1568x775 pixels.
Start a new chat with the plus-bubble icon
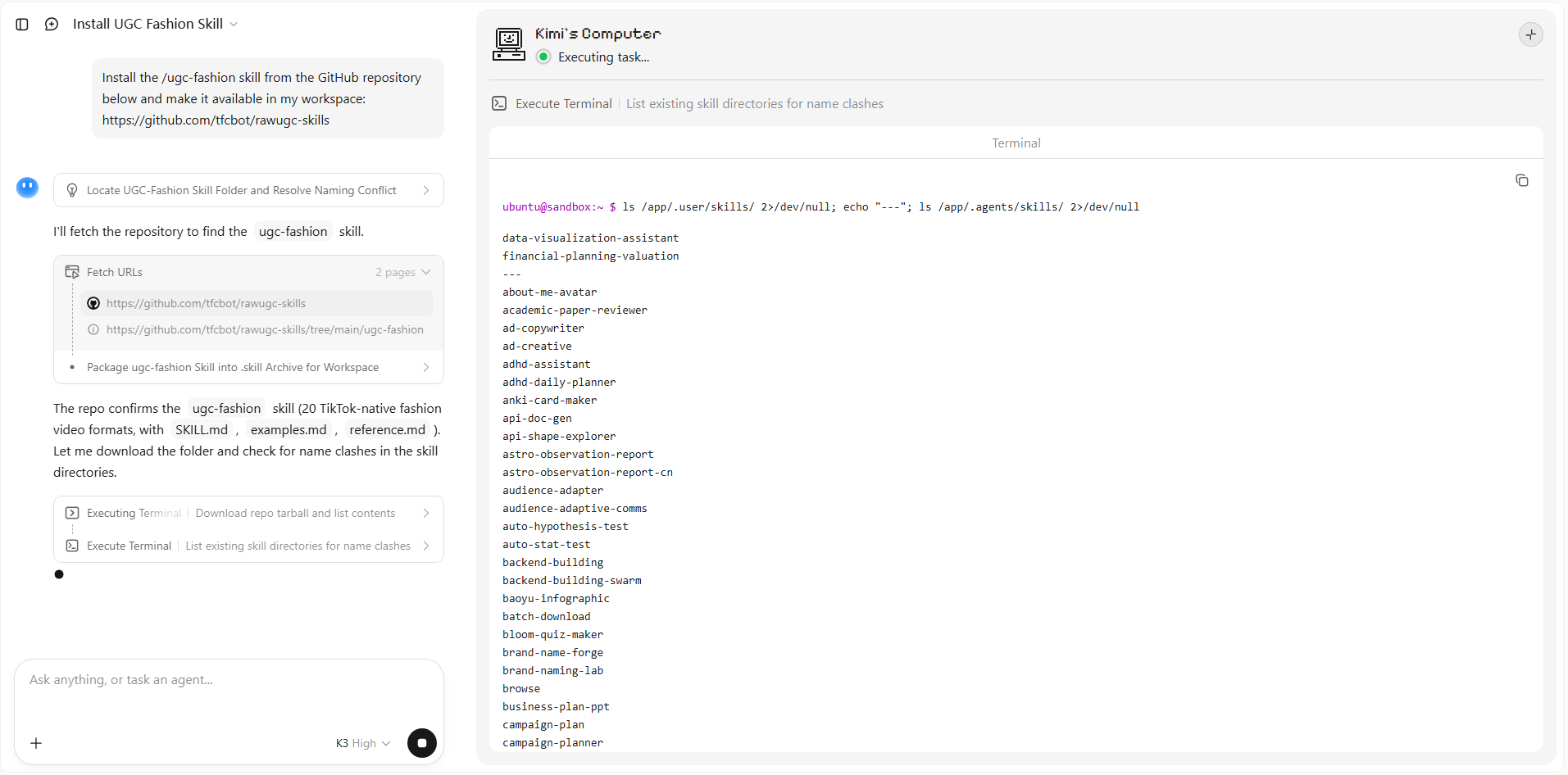[x=52, y=25]
